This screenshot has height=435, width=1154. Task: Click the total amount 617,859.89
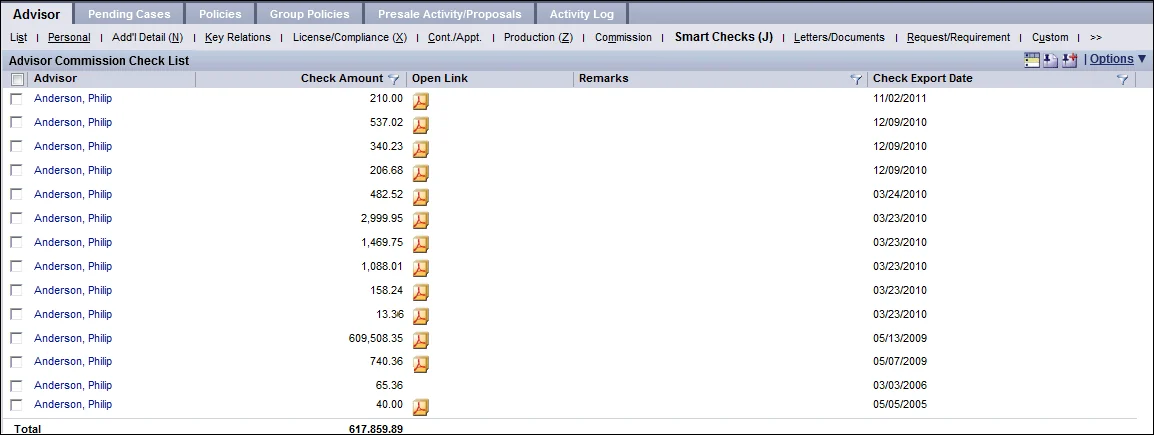[375, 428]
